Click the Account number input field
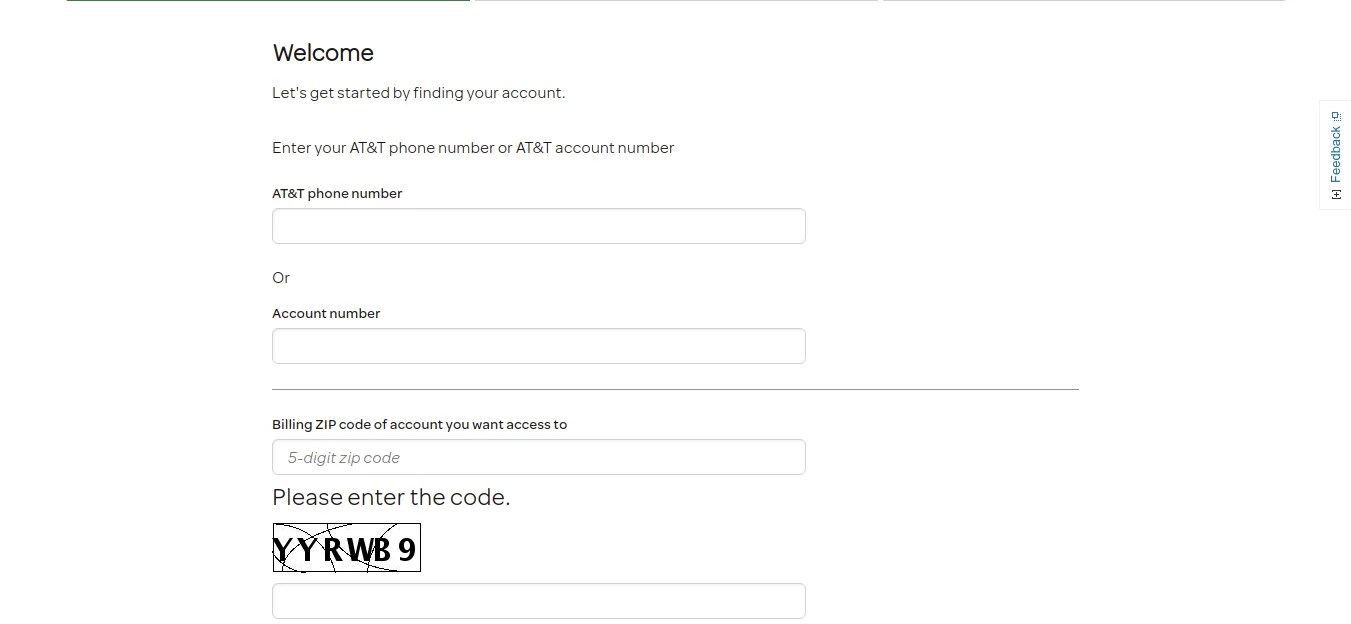 coord(538,346)
